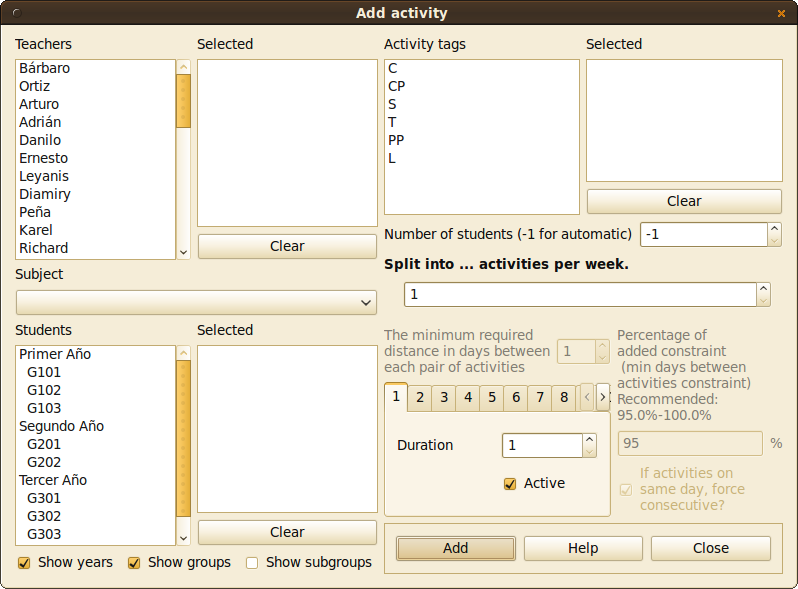This screenshot has height=589, width=798.
Task: Disable the Show groups checkbox
Action: tap(134, 563)
